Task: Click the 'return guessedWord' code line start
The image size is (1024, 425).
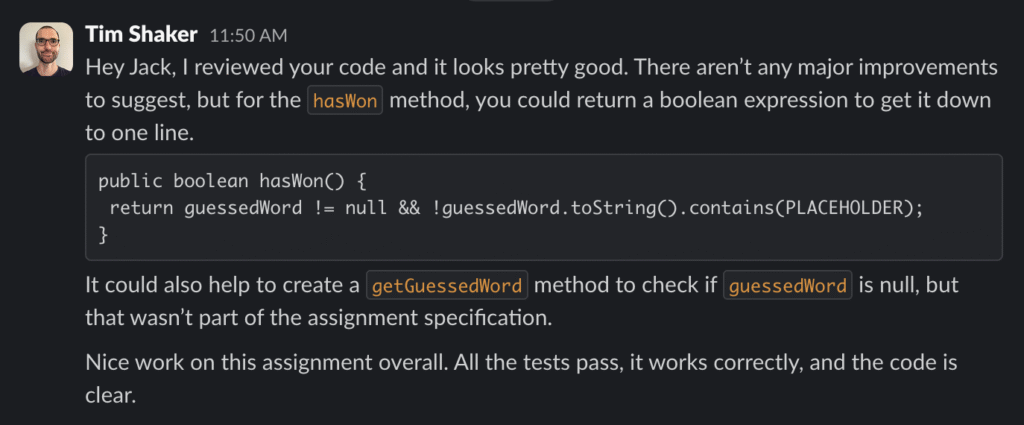Action: (135, 207)
